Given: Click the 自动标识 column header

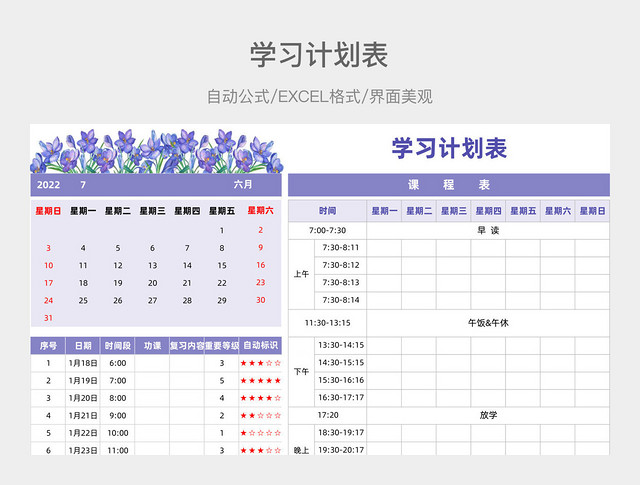Looking at the screenshot, I should coord(260,346).
